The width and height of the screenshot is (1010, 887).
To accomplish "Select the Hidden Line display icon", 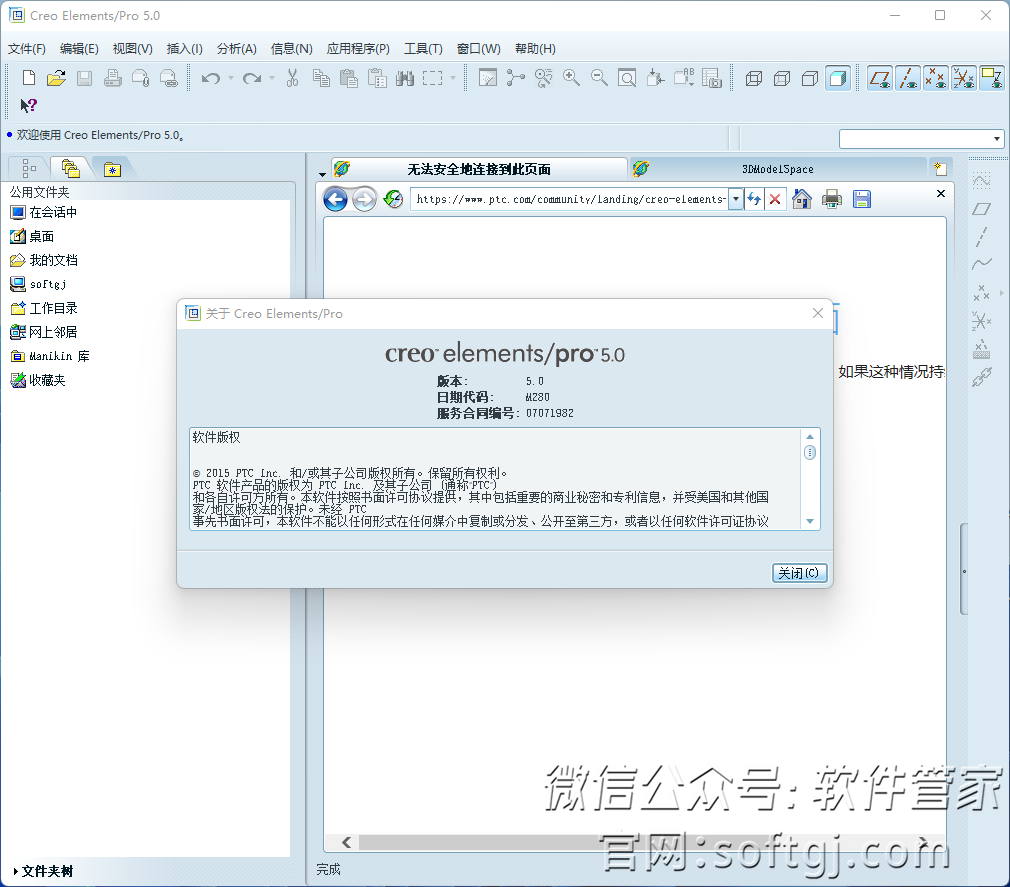I will pyautogui.click(x=782, y=79).
